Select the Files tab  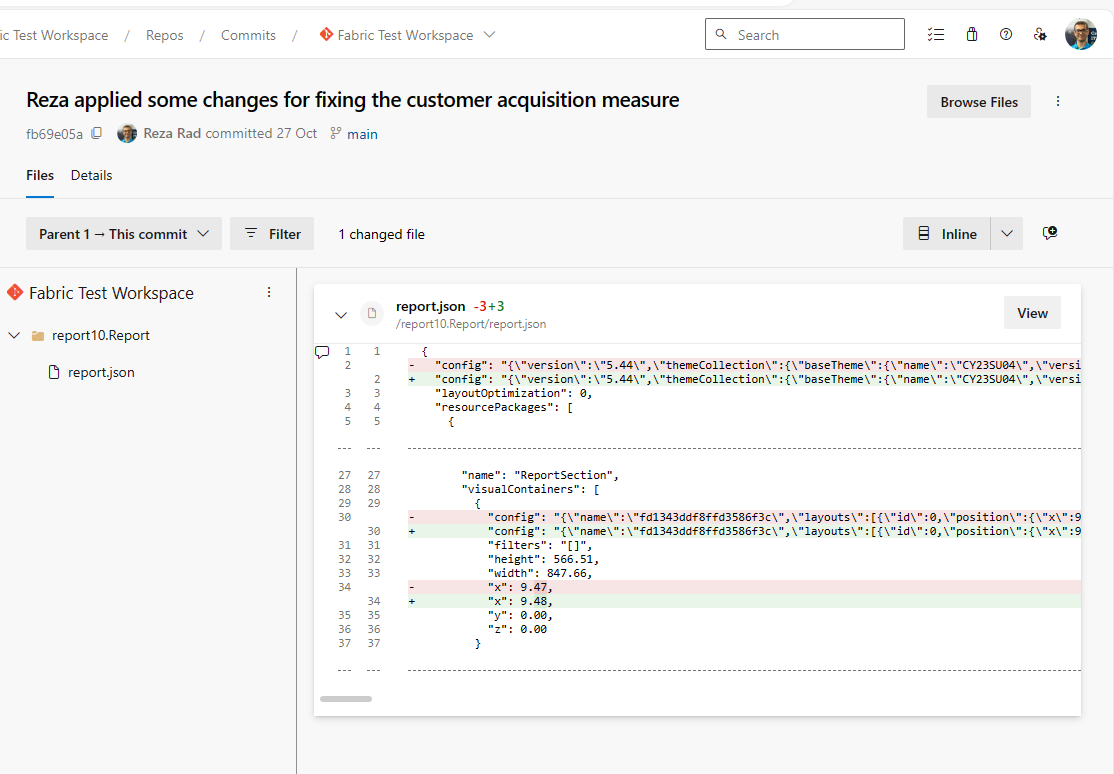click(40, 175)
